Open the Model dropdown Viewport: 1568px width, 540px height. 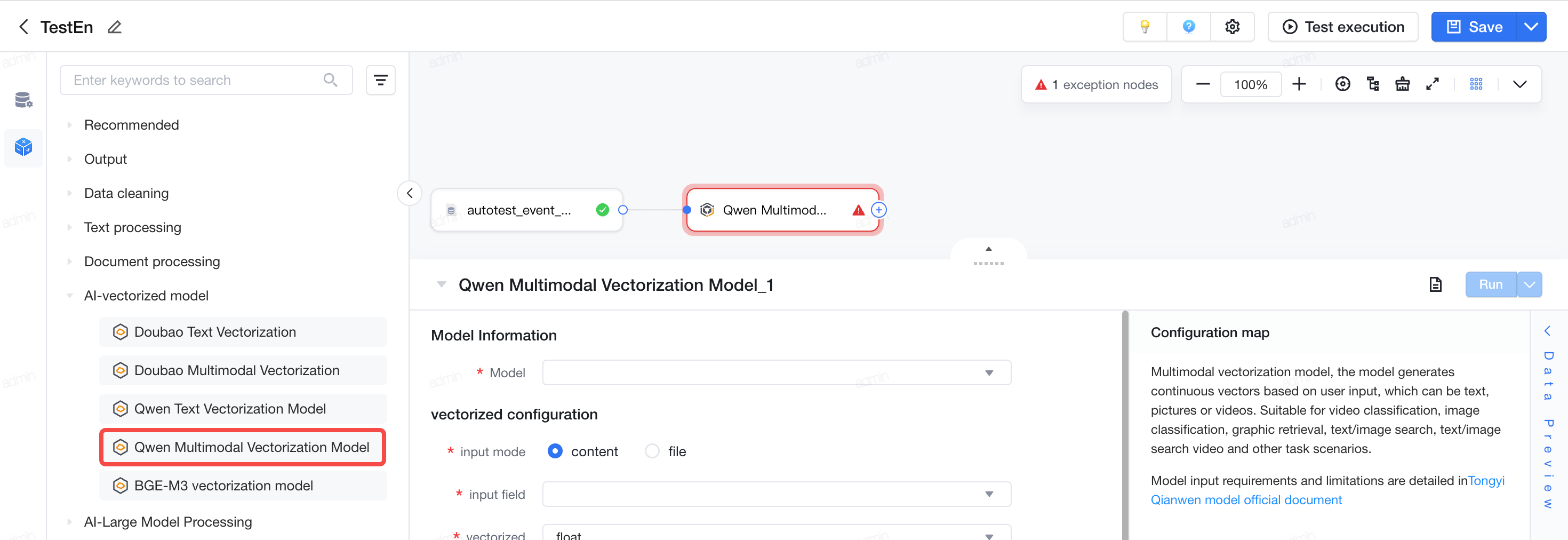tap(777, 372)
